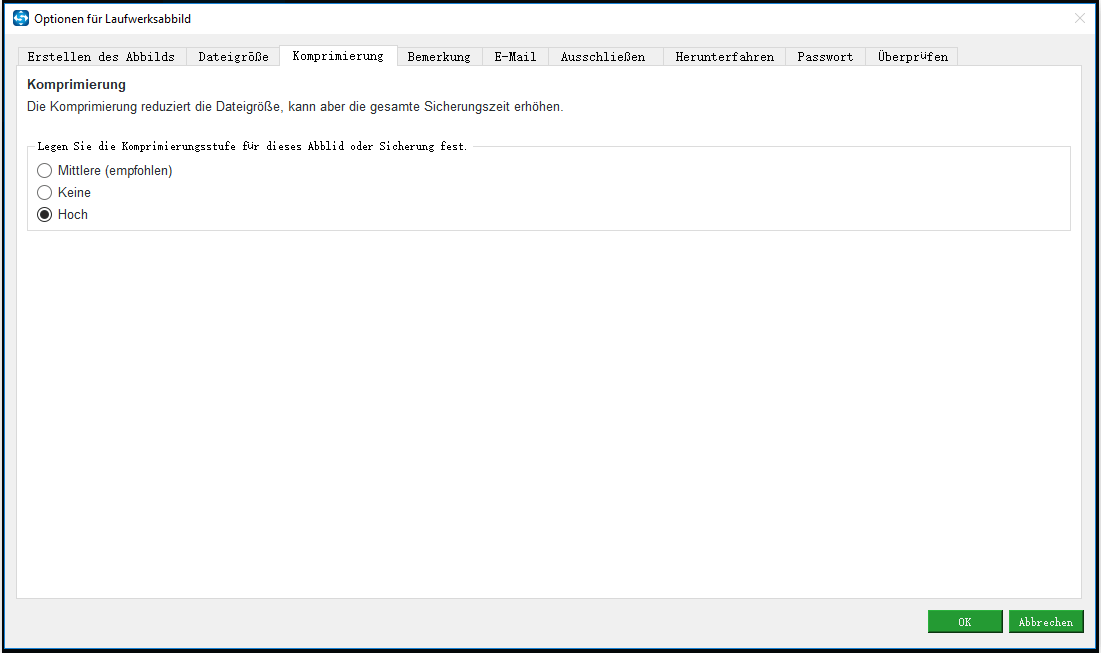This screenshot has width=1101, height=653.
Task: Go to the Bemerkung tab
Action: 439,57
